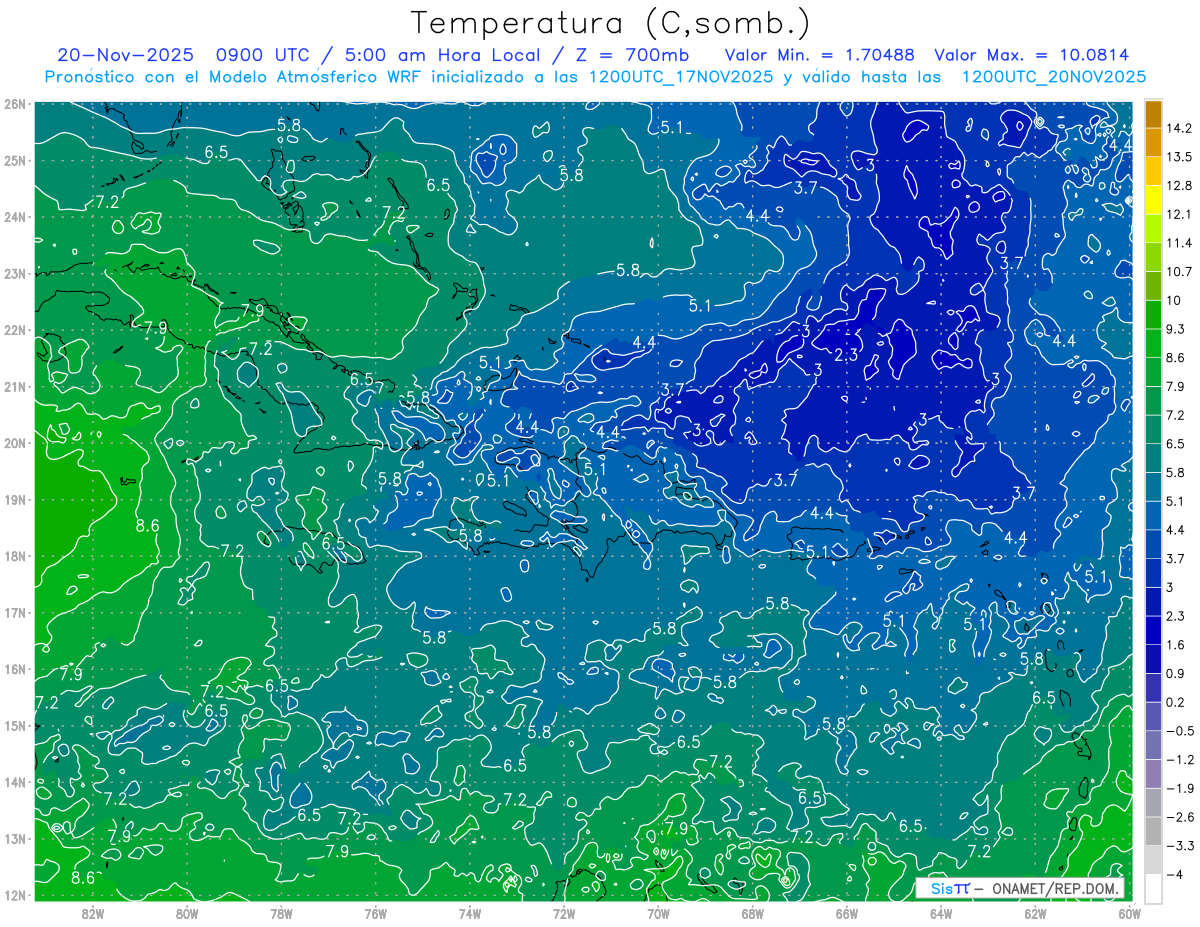Click the 0.2 label on the color scale

[x=1176, y=702]
